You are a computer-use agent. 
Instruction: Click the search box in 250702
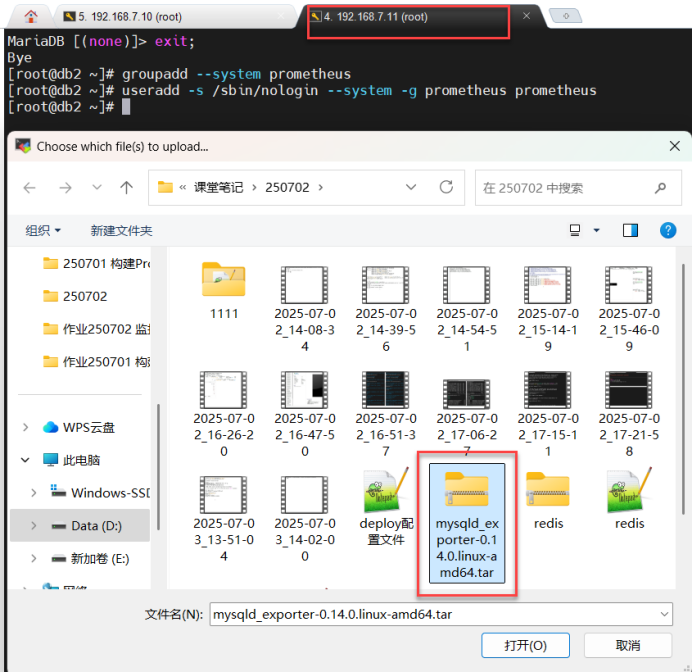pyautogui.click(x=565, y=188)
